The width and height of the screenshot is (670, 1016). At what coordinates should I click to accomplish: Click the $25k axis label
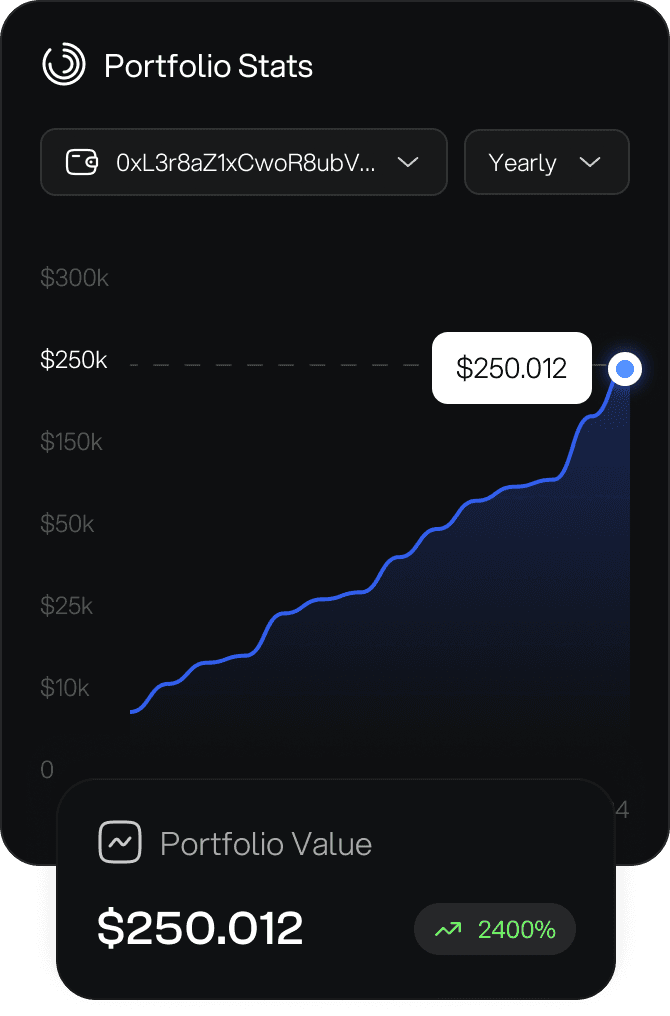pos(67,606)
